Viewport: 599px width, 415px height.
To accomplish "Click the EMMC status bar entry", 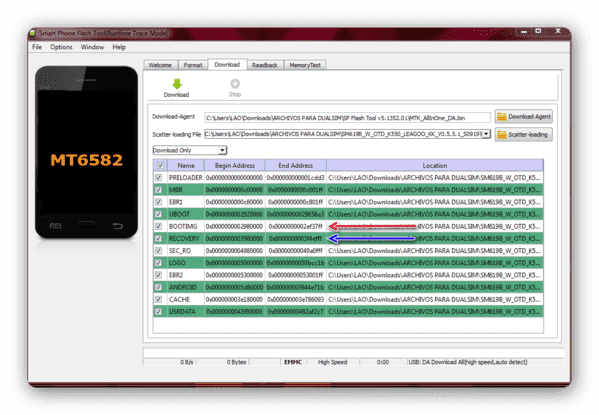I will pyautogui.click(x=293, y=362).
